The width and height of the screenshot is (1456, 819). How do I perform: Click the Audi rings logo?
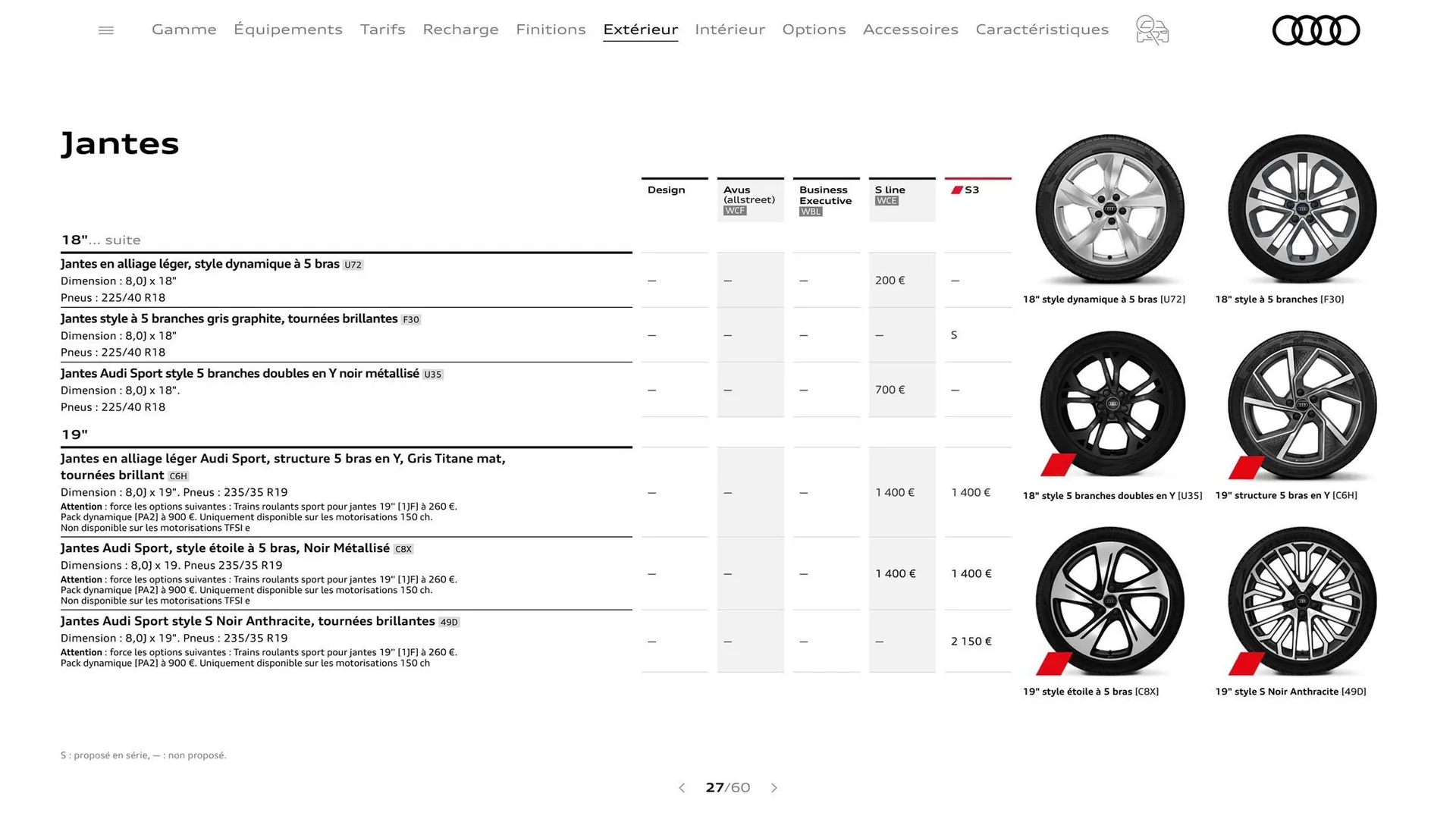(1316, 30)
